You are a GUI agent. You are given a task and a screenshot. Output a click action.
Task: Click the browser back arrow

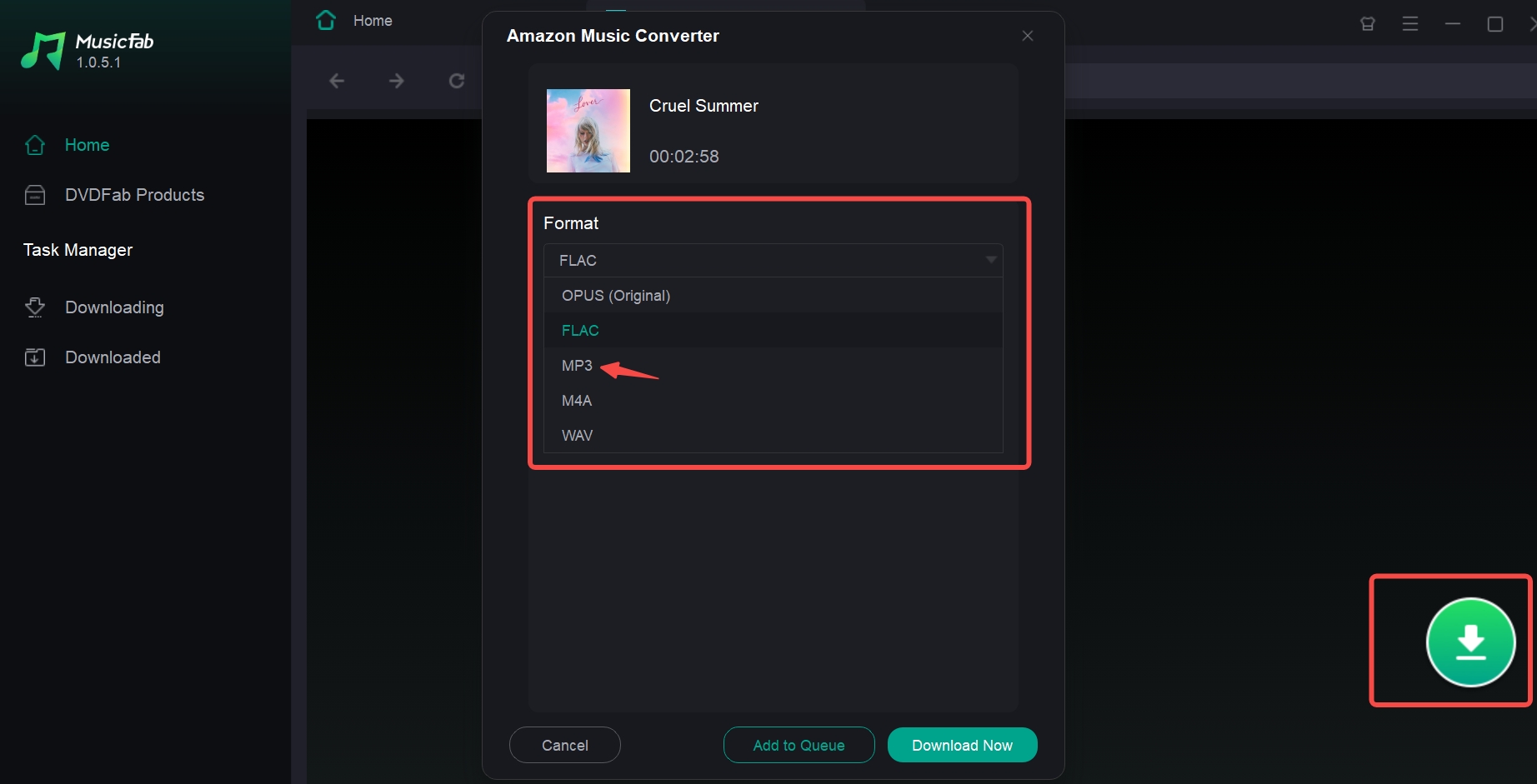pos(337,81)
